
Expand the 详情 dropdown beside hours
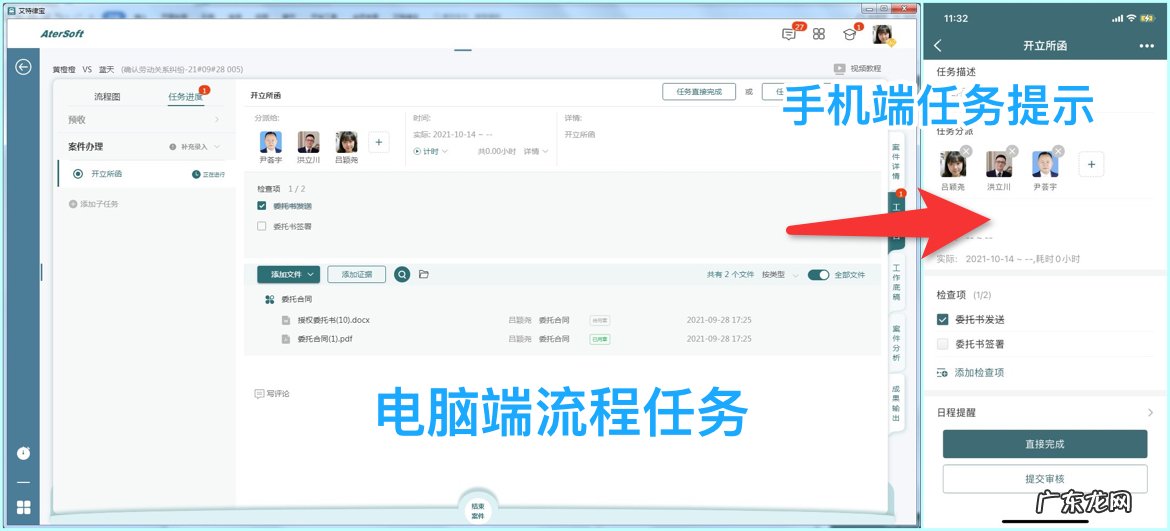pos(536,151)
